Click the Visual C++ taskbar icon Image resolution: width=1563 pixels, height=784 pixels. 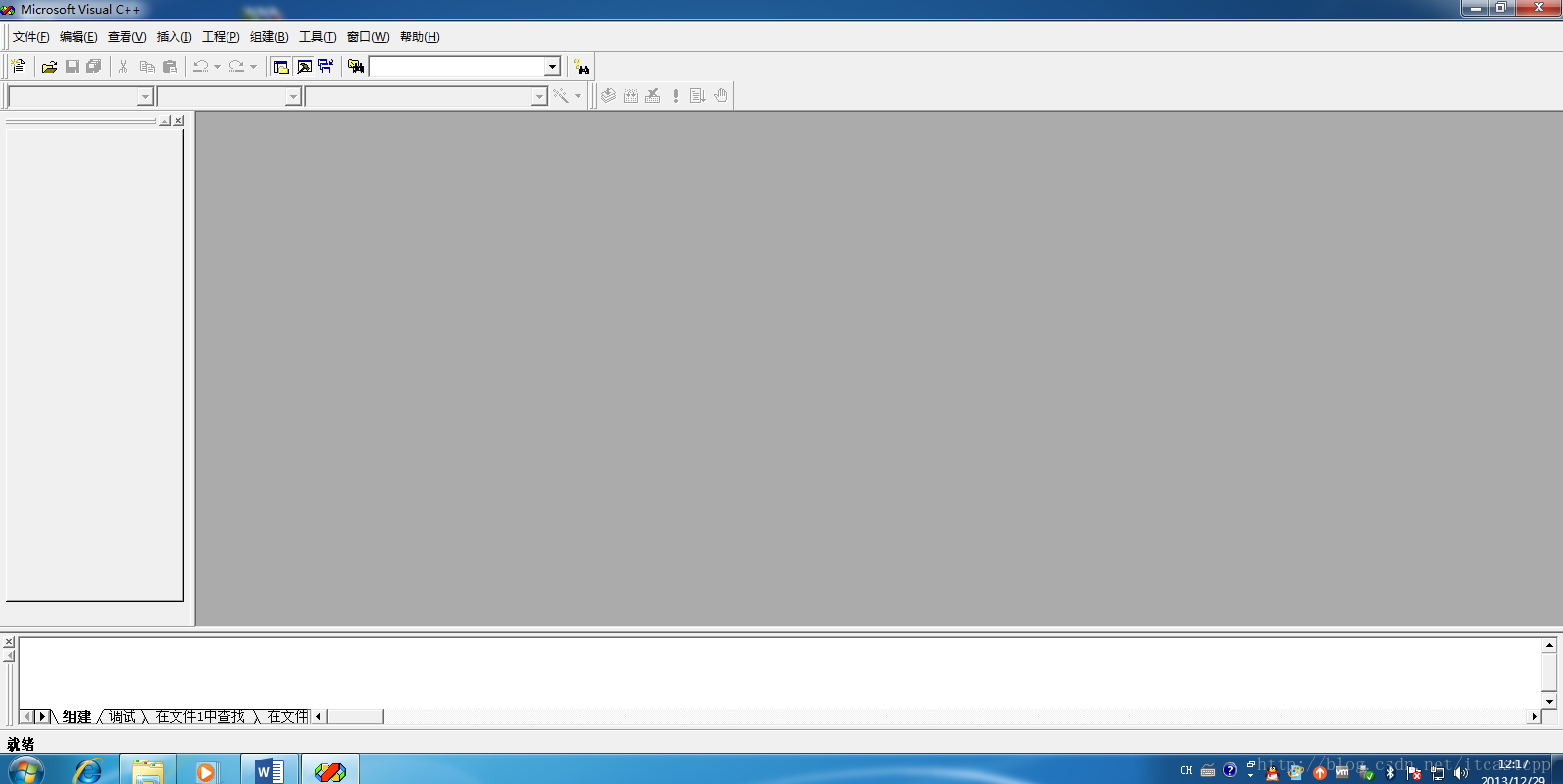pyautogui.click(x=330, y=770)
